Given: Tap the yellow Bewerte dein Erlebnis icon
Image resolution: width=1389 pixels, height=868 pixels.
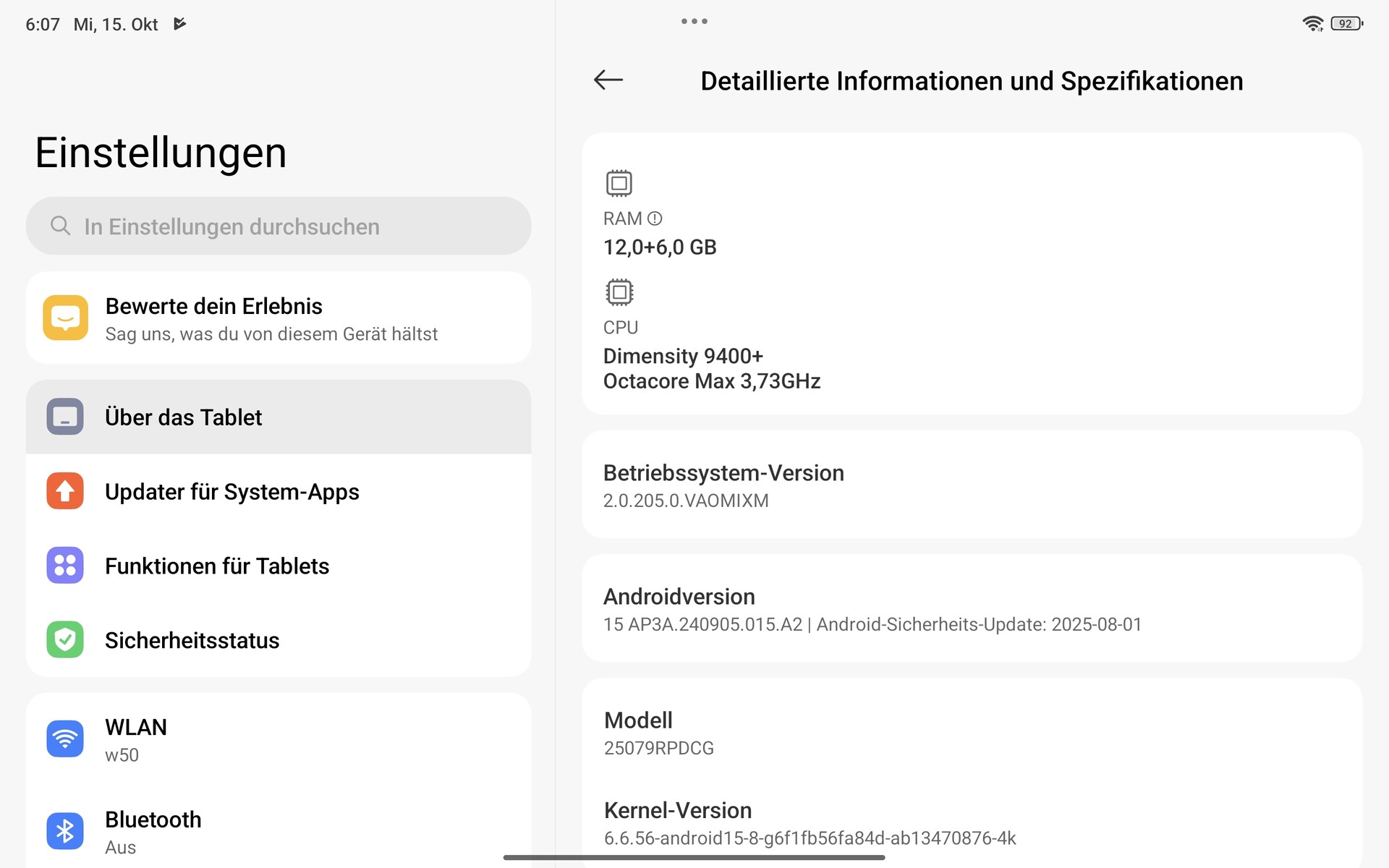Looking at the screenshot, I should point(65,318).
